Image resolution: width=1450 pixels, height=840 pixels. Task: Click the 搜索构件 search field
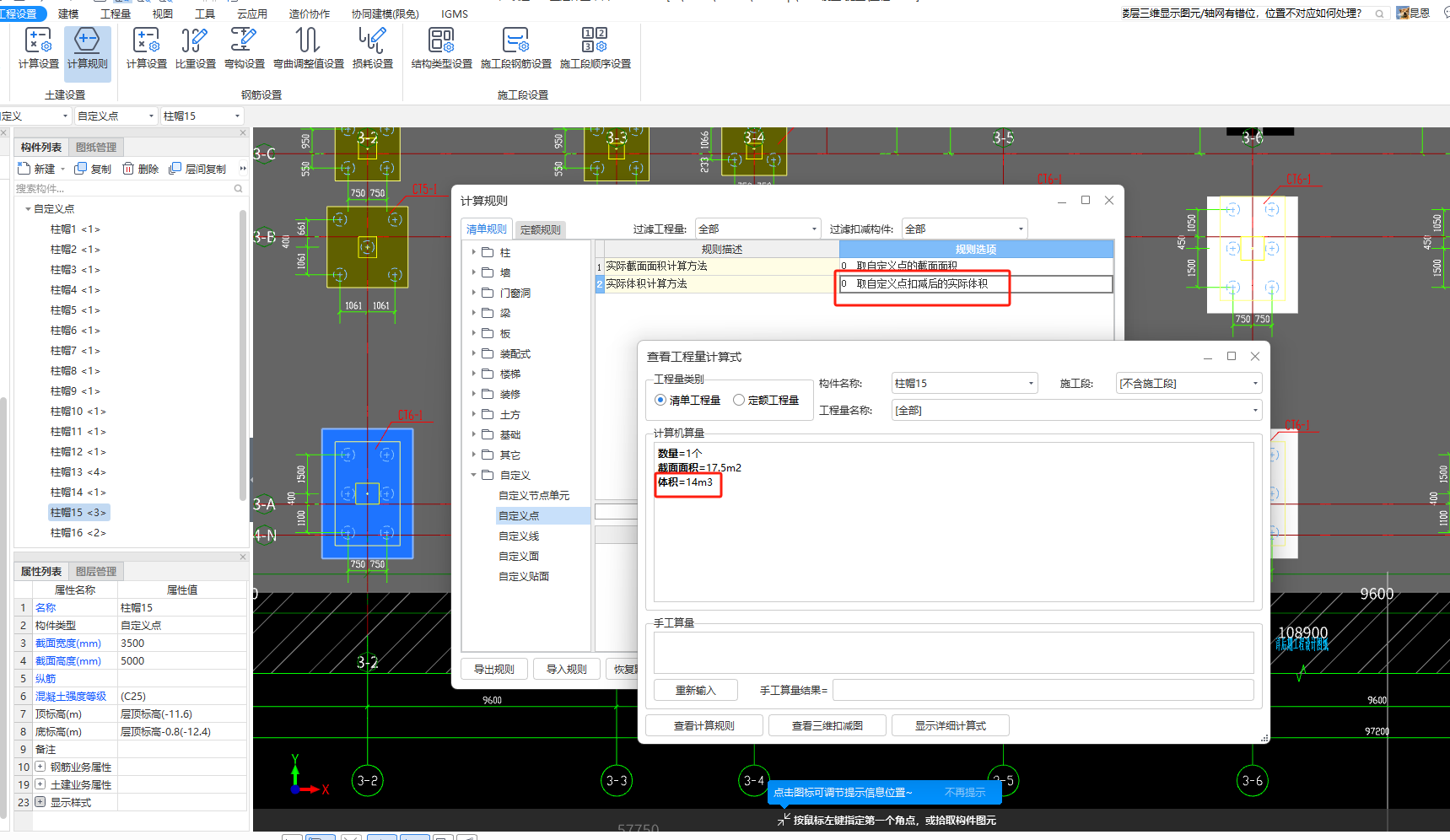click(x=123, y=189)
